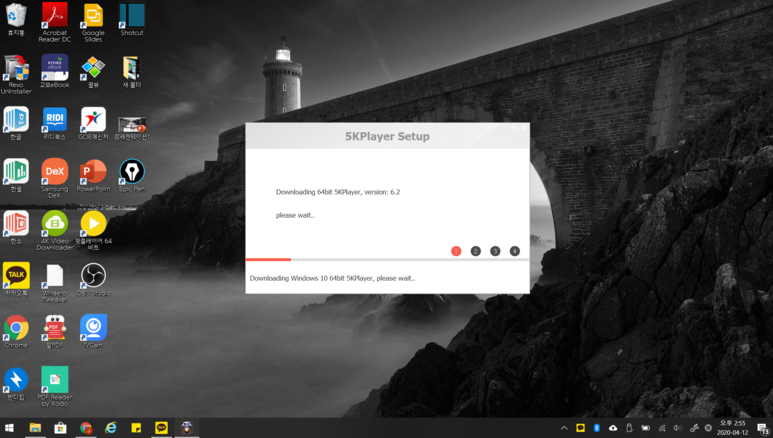
Task: Click the battery status tray icon
Action: pos(645,428)
